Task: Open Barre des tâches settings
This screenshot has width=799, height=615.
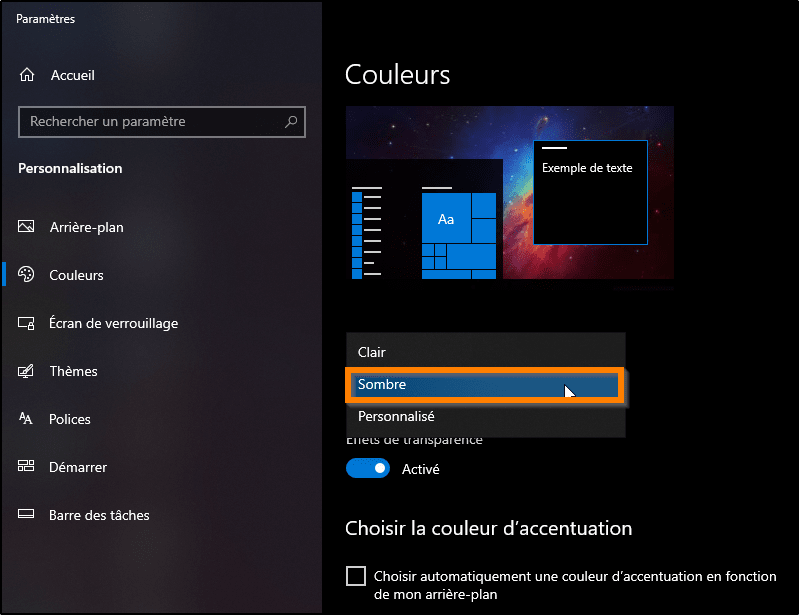Action: [x=99, y=515]
